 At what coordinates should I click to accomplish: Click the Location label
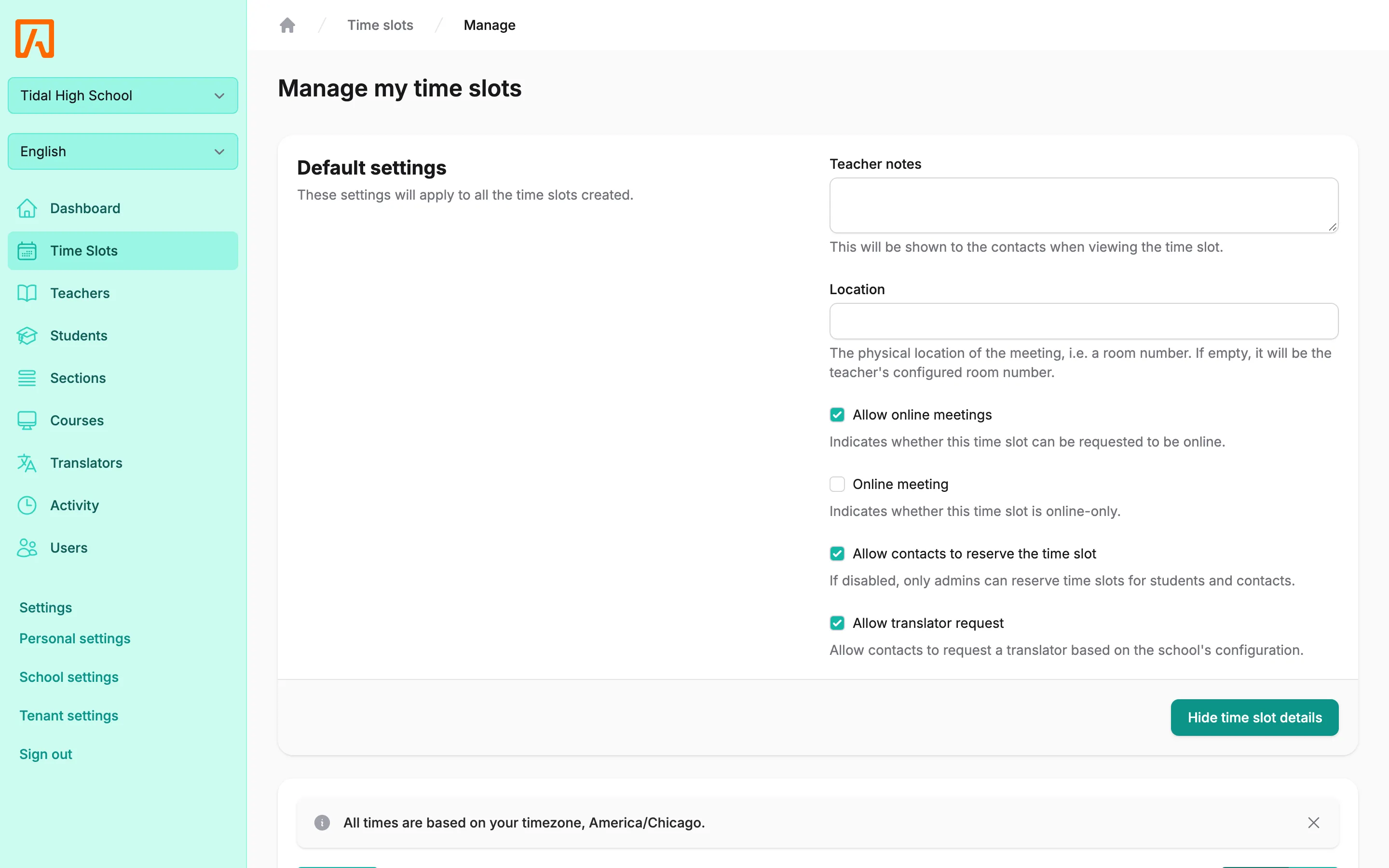pyautogui.click(x=857, y=289)
